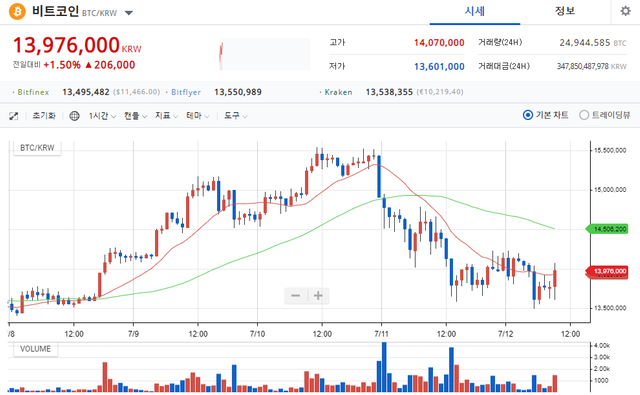Click the orange Bitcoin logo icon
This screenshot has height=395, width=640.
17,11
